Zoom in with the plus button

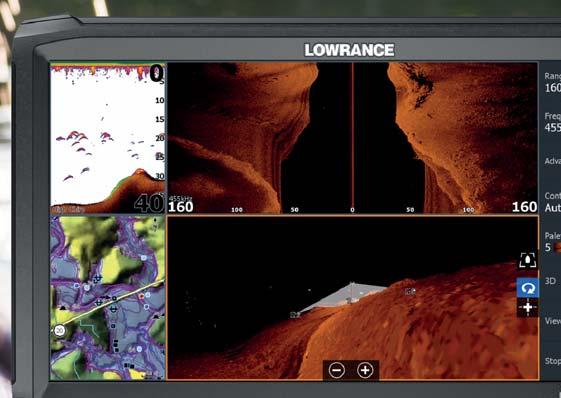[x=365, y=370]
